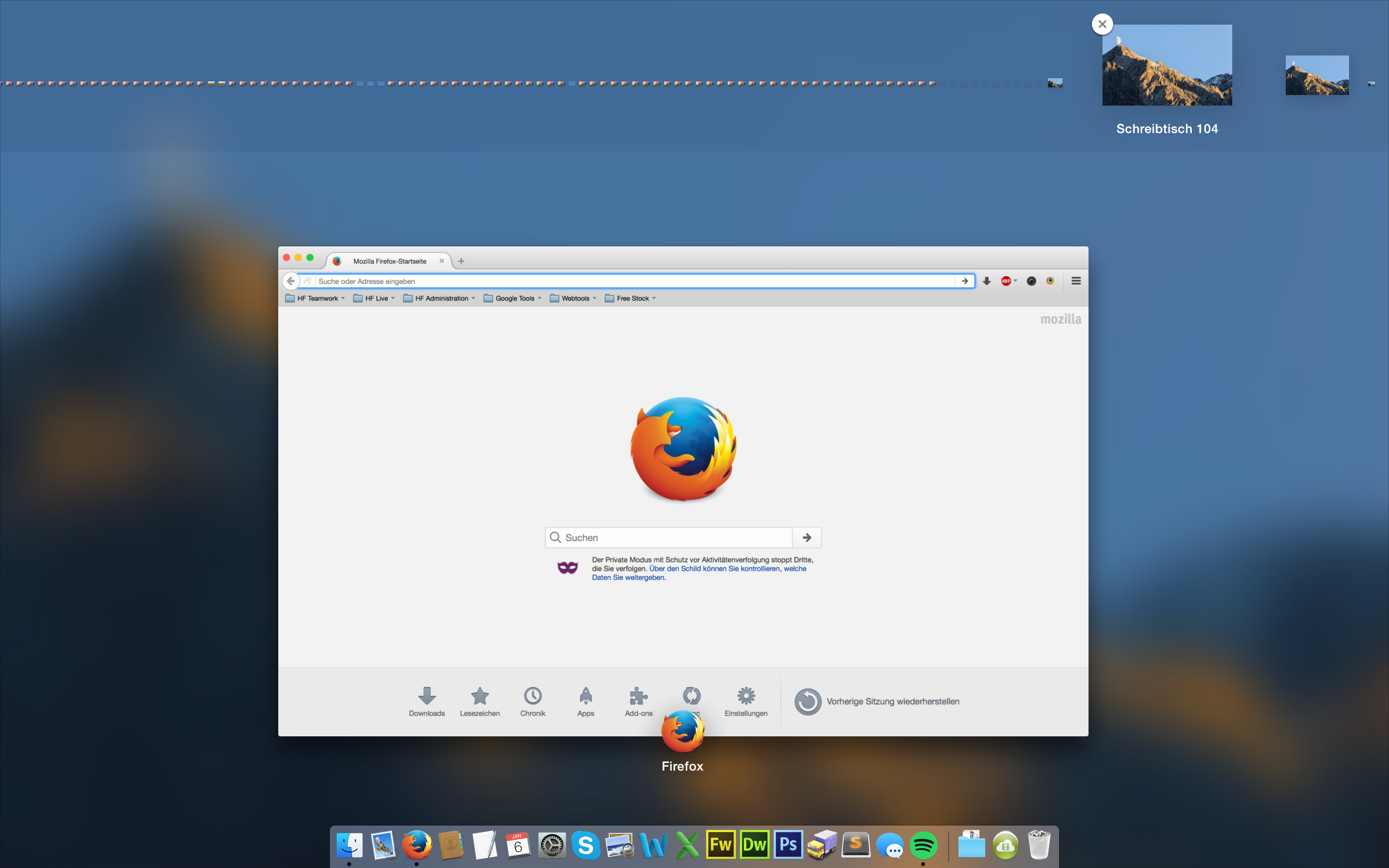Click the Downloads shortcut icon on start page
Screen dimensions: 1389x868
click(x=426, y=696)
